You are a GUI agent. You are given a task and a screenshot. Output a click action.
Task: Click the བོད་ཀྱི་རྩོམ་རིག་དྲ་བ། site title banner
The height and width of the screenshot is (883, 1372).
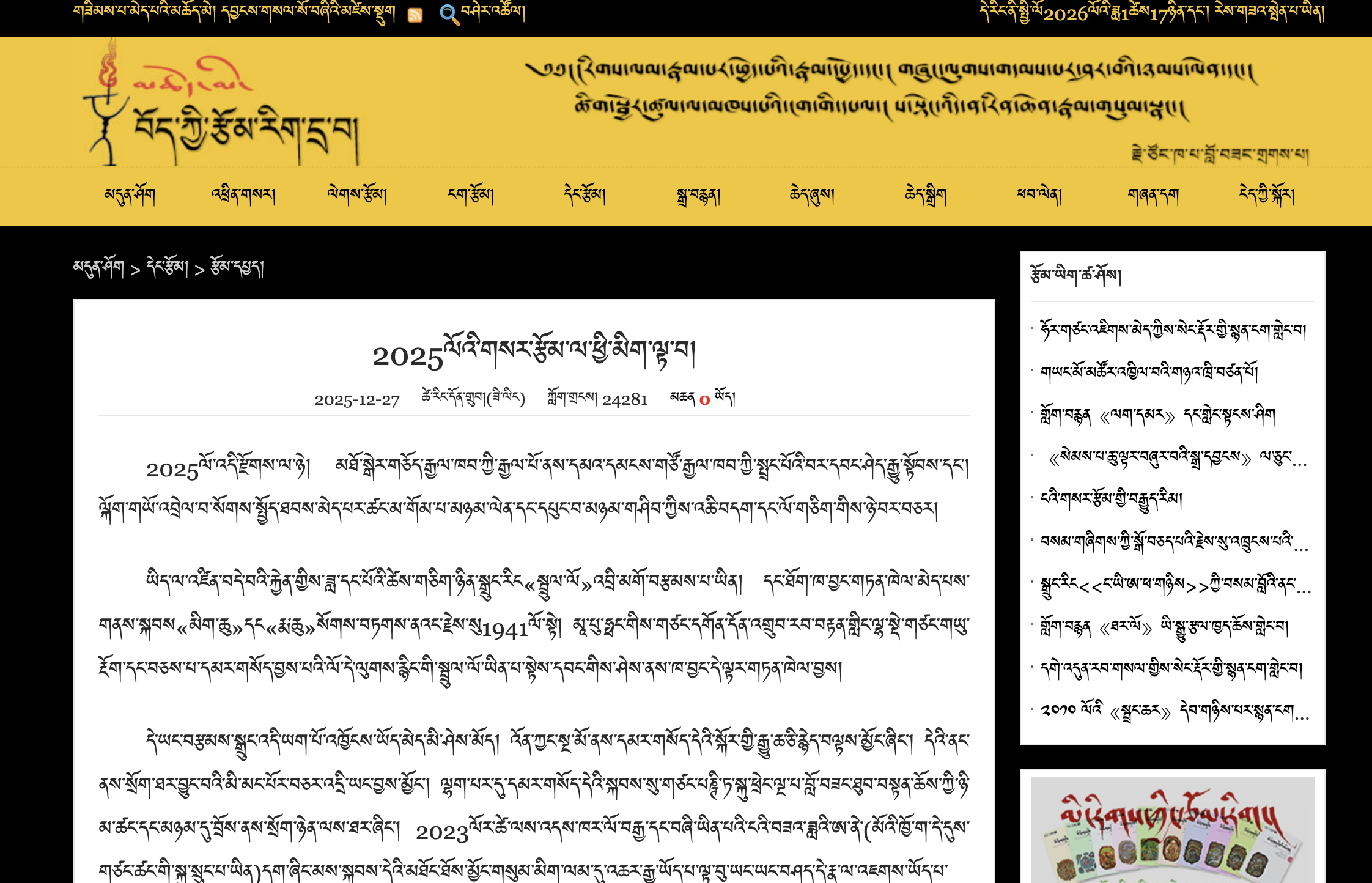tap(246, 130)
